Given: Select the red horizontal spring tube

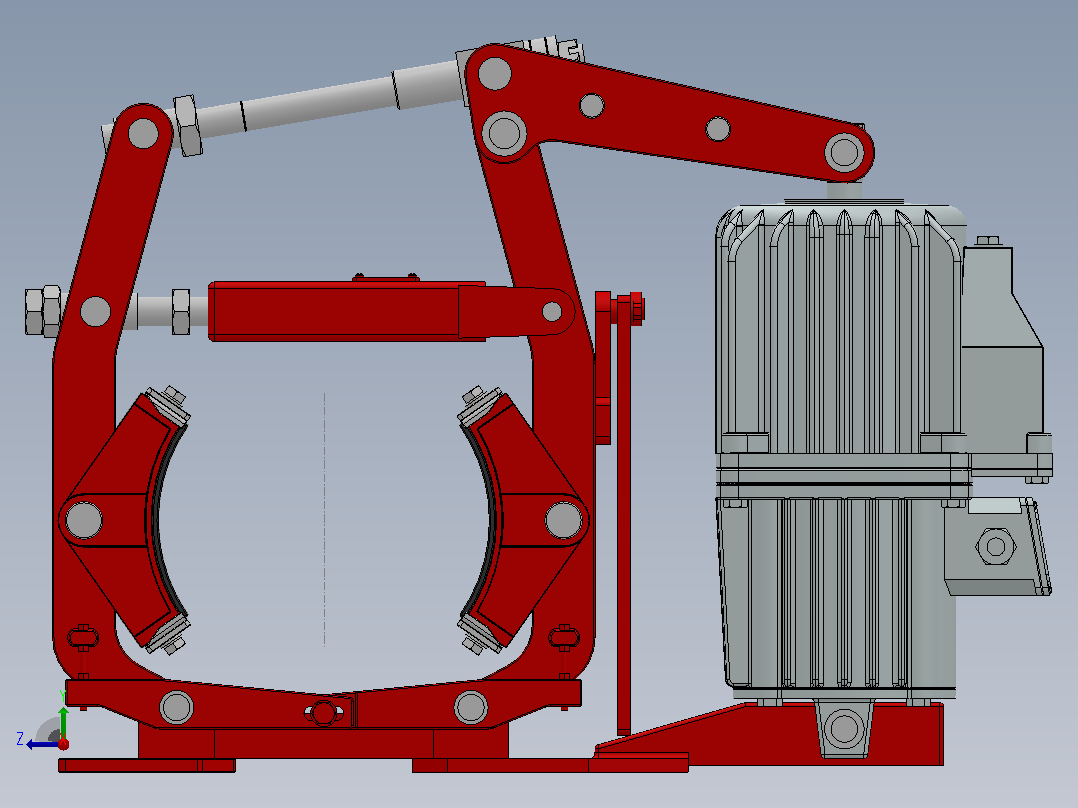Looking at the screenshot, I should coord(347,311).
